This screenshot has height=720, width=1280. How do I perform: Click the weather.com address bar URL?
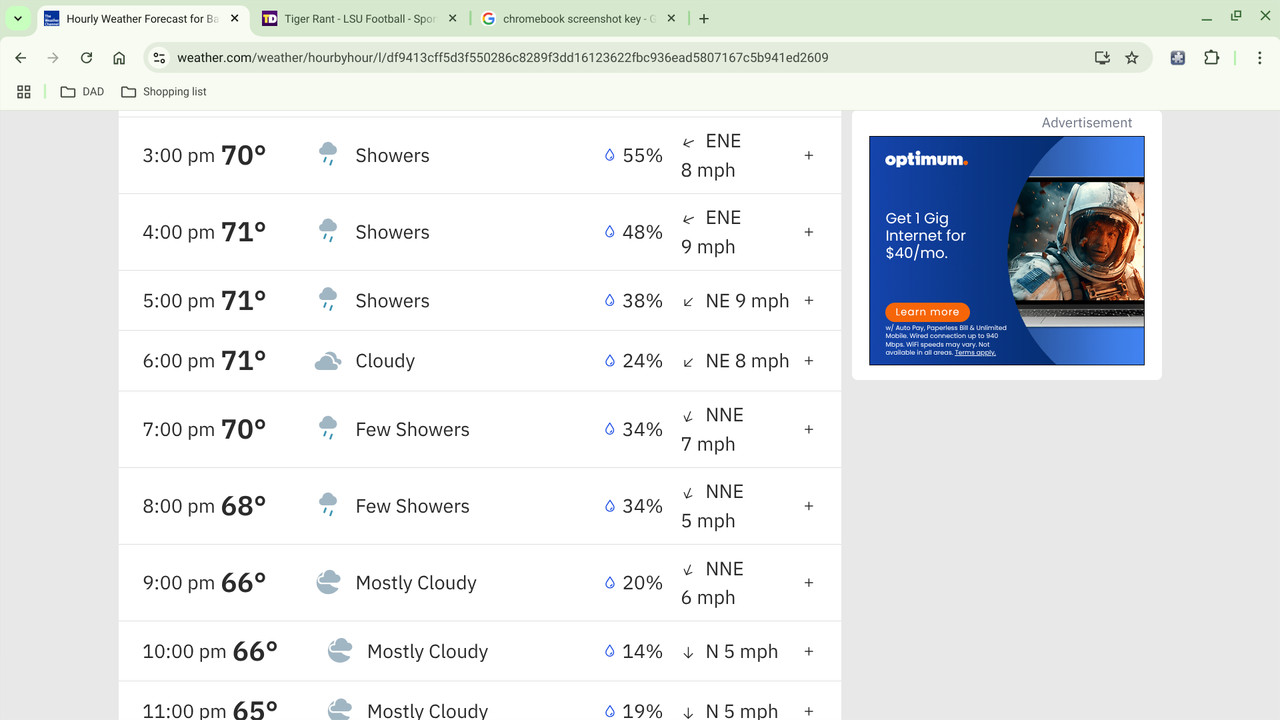(x=503, y=58)
